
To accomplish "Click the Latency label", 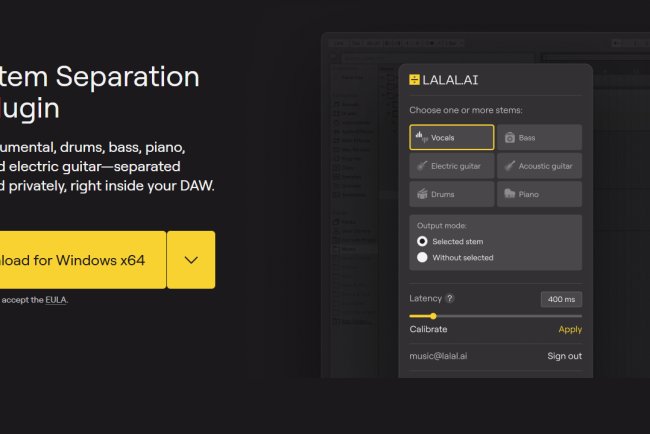I will (x=425, y=298).
